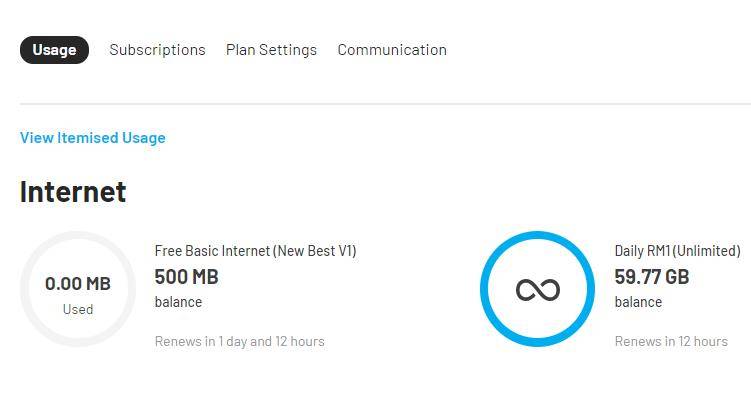Click the Daily RM1 (Unlimited) plan name

(677, 250)
